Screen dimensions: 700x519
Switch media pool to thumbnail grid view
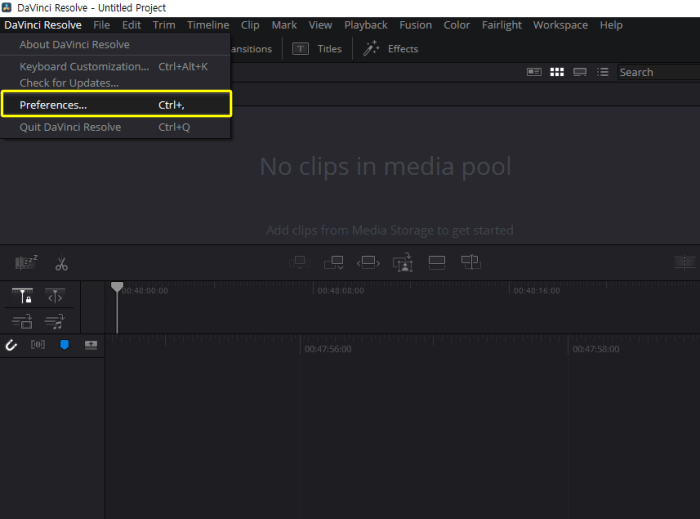tap(557, 72)
